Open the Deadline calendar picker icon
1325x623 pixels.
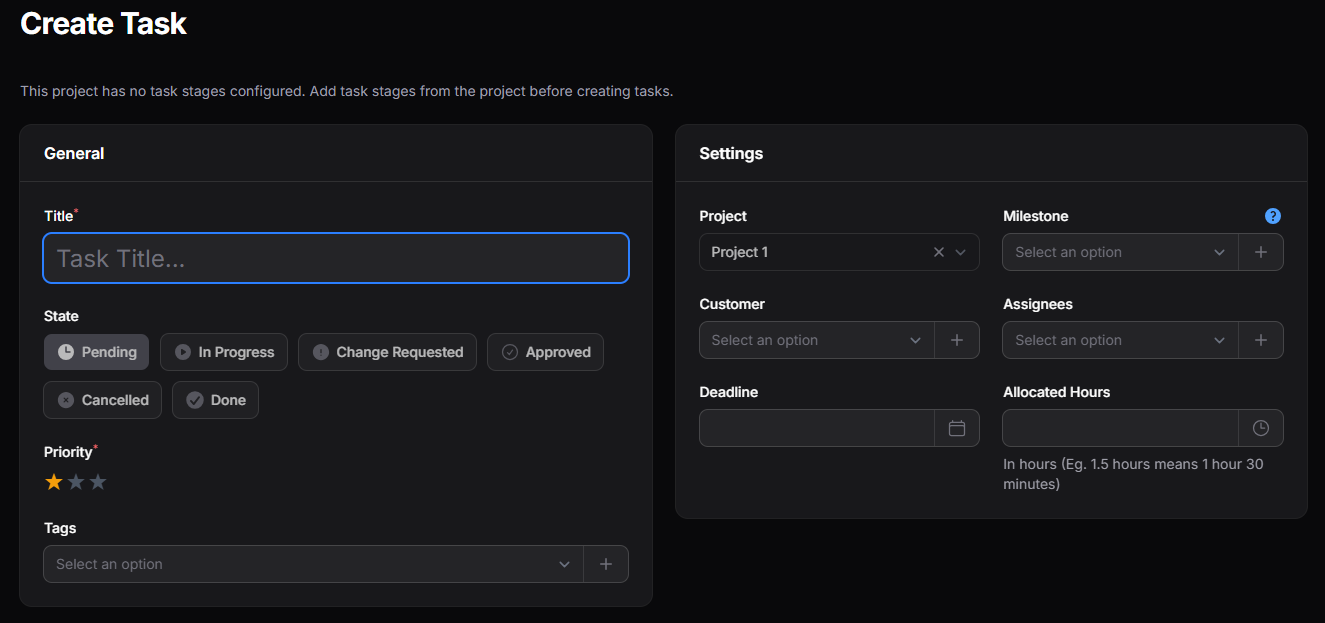(957, 428)
